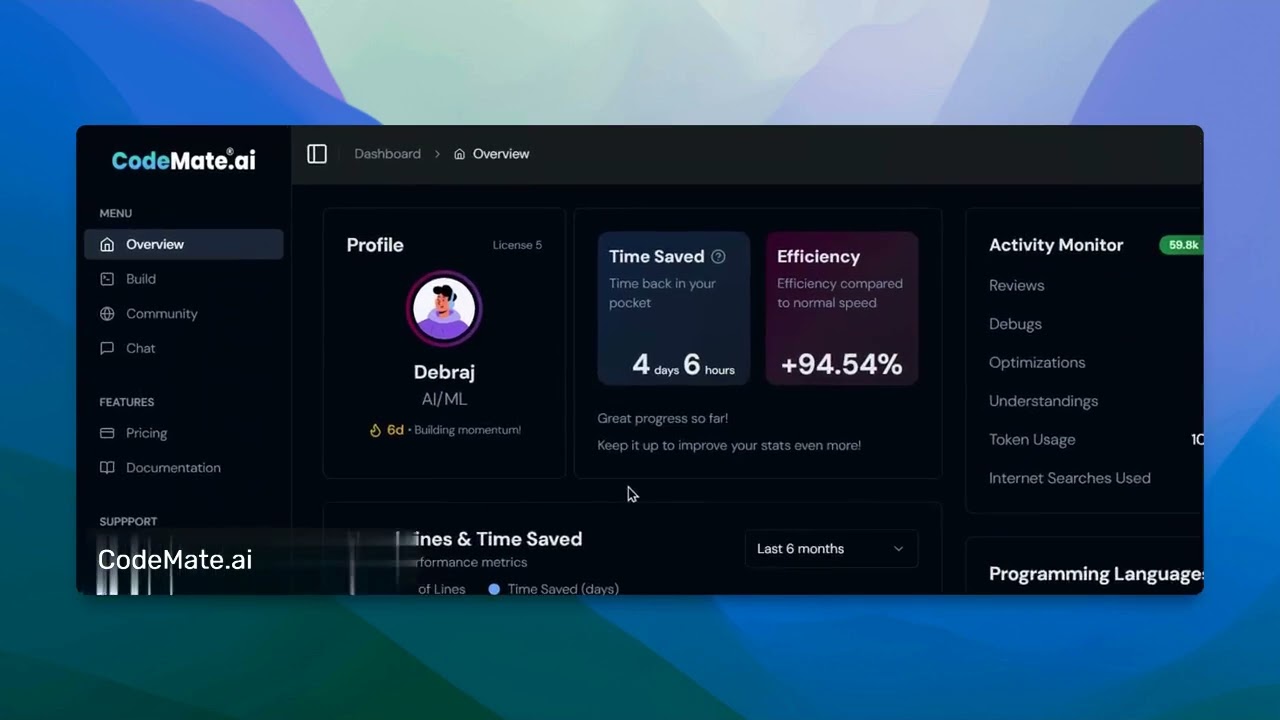Open the Last 6 months dropdown
The width and height of the screenshot is (1280, 720).
[831, 549]
